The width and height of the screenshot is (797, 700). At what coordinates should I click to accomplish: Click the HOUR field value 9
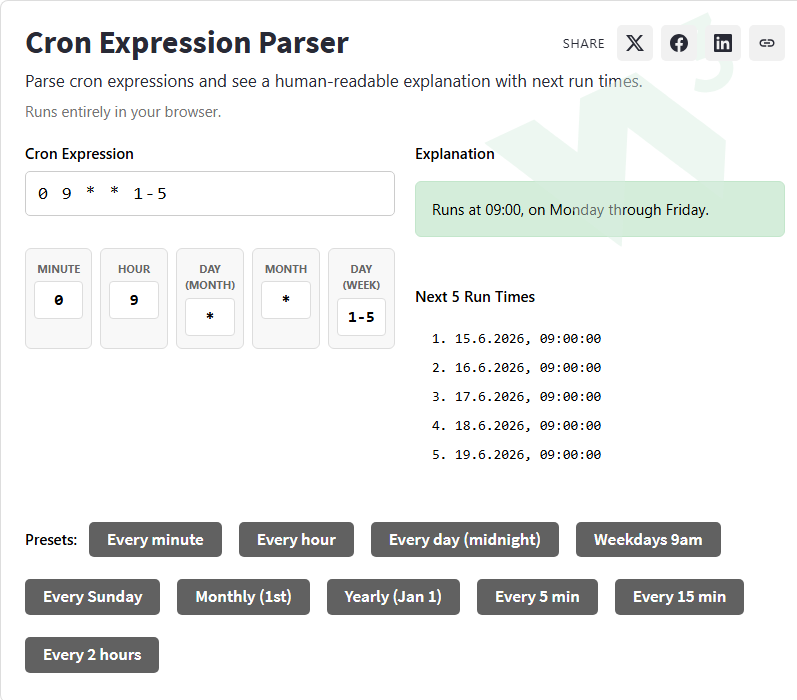click(x=134, y=300)
